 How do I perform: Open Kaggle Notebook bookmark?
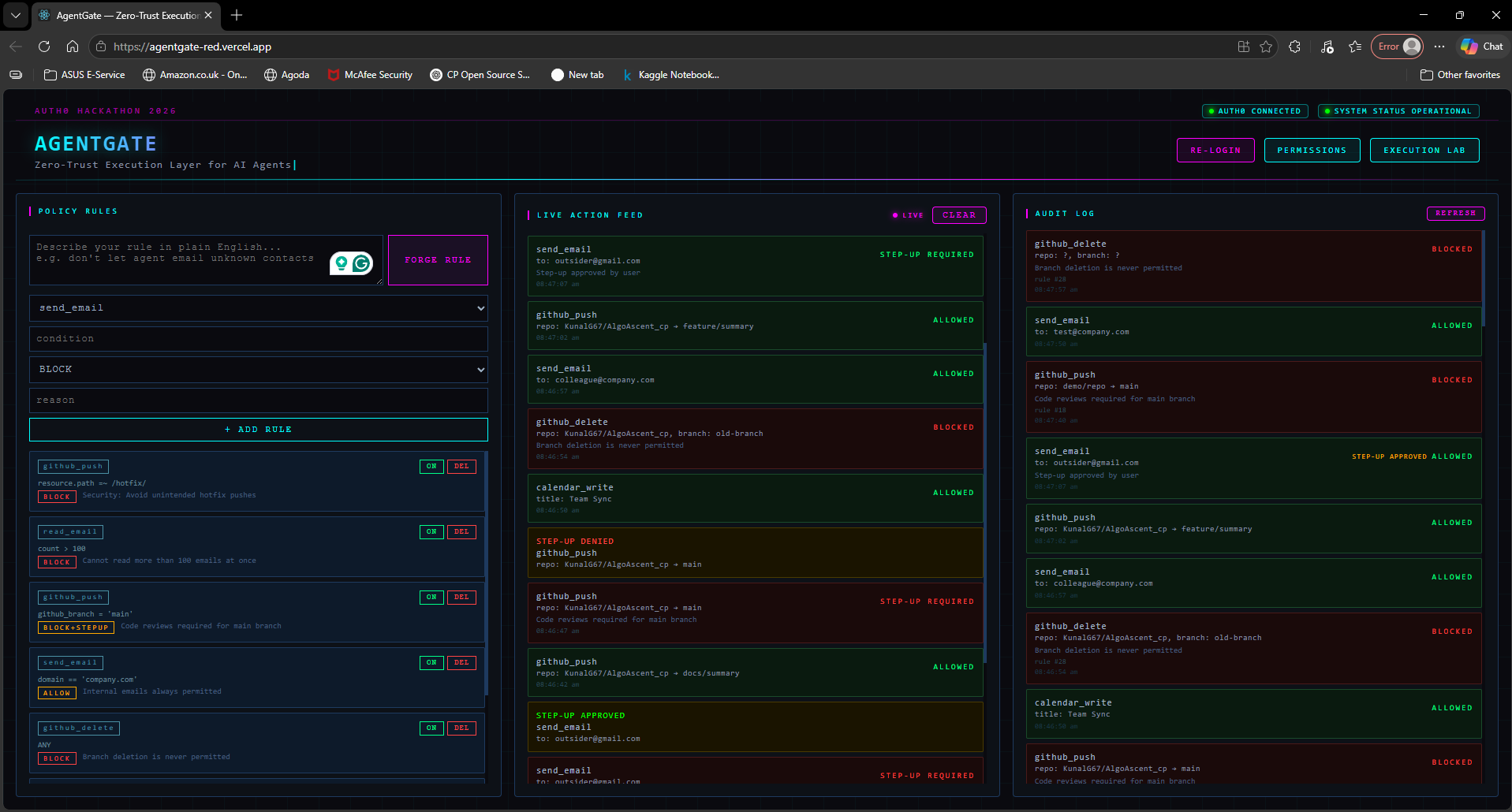pyautogui.click(x=670, y=75)
